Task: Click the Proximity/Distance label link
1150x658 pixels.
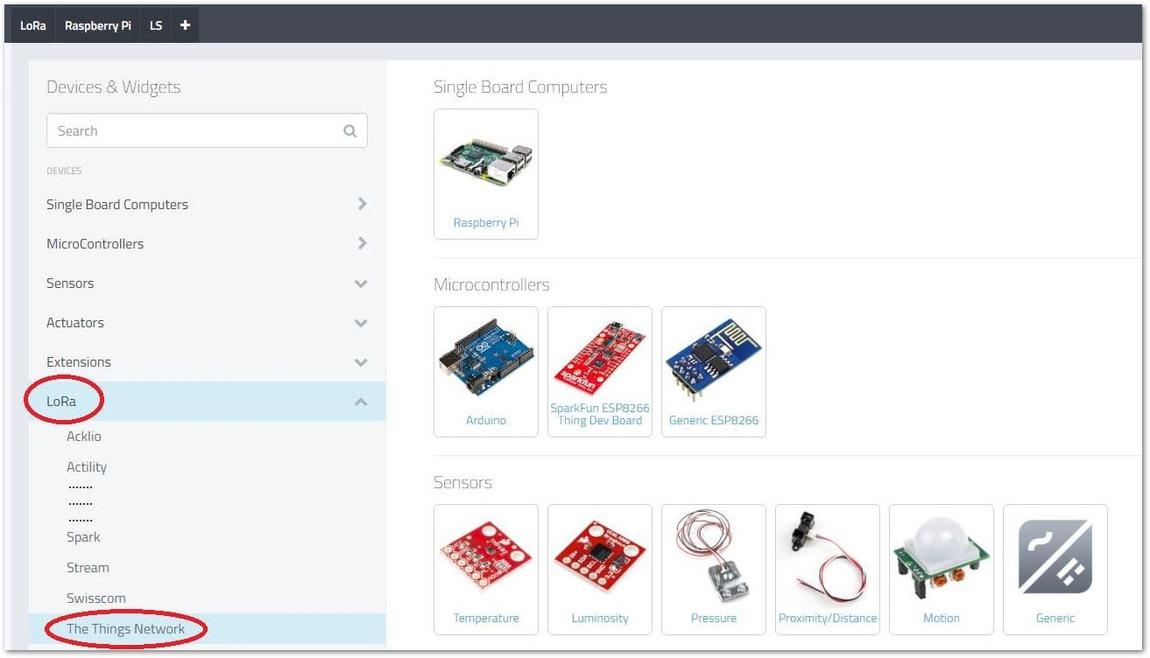Action: [827, 618]
